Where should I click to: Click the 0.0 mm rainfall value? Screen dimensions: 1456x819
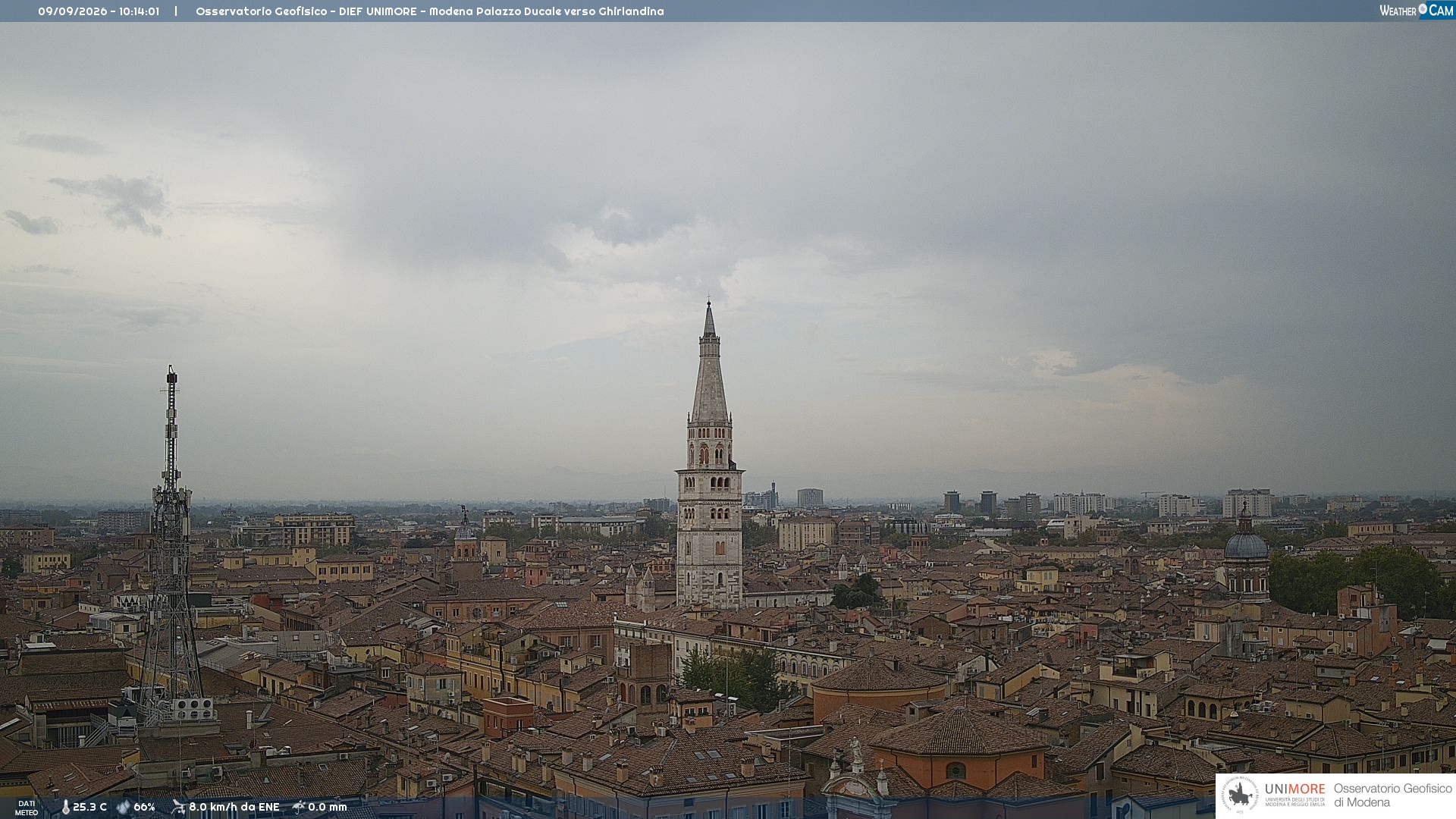coord(328,807)
